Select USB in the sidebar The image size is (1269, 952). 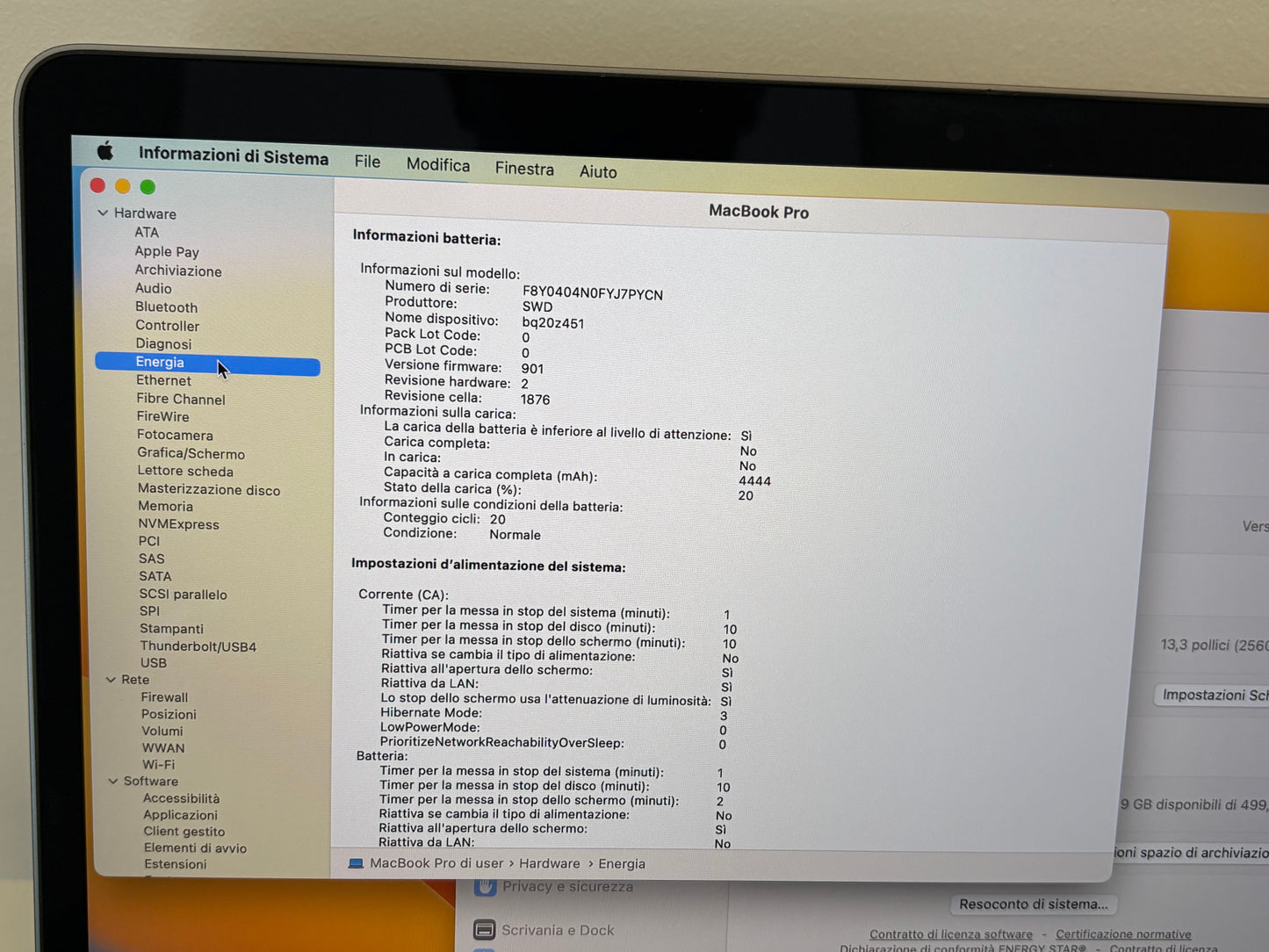click(x=153, y=663)
